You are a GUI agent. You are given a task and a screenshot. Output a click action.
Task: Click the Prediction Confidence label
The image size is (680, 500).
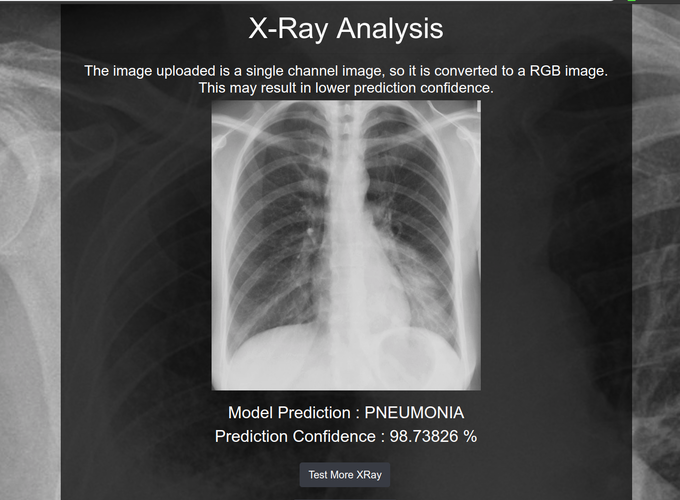click(x=293, y=437)
